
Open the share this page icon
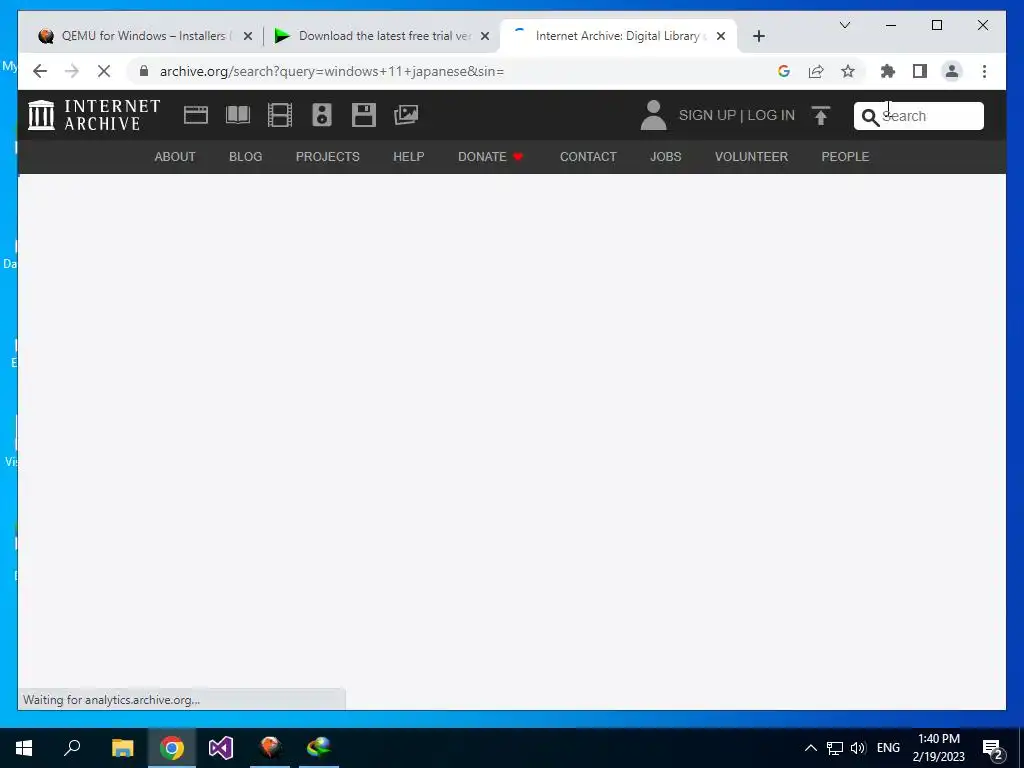(x=816, y=71)
